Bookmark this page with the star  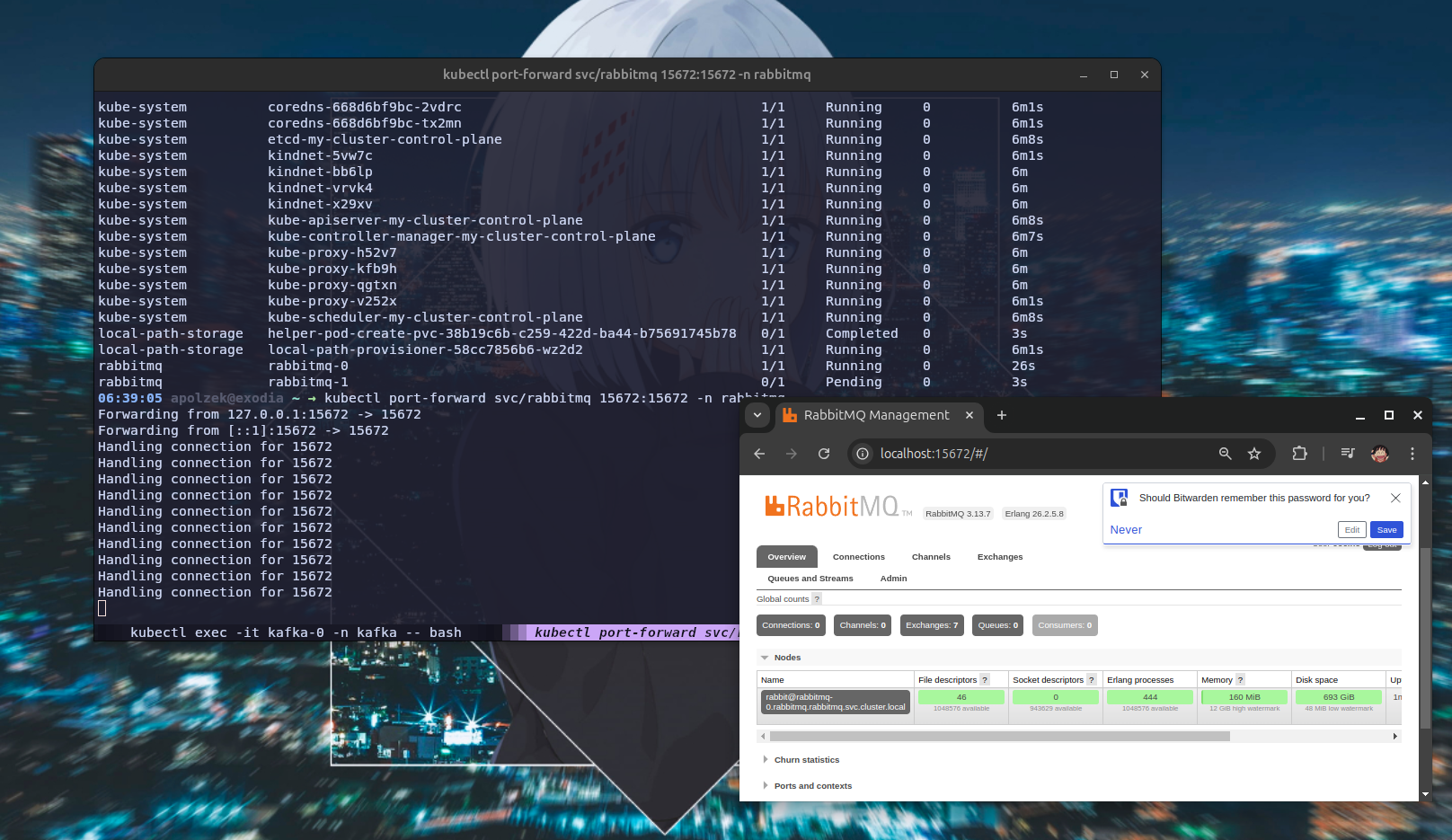tap(1254, 454)
